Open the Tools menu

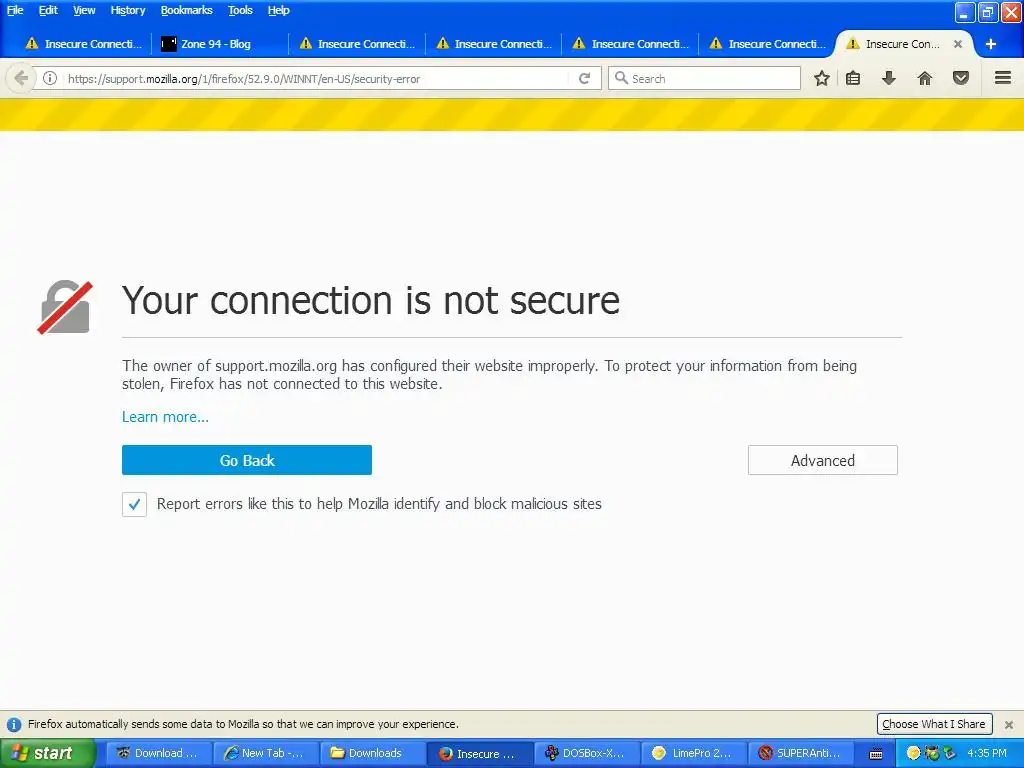[240, 10]
